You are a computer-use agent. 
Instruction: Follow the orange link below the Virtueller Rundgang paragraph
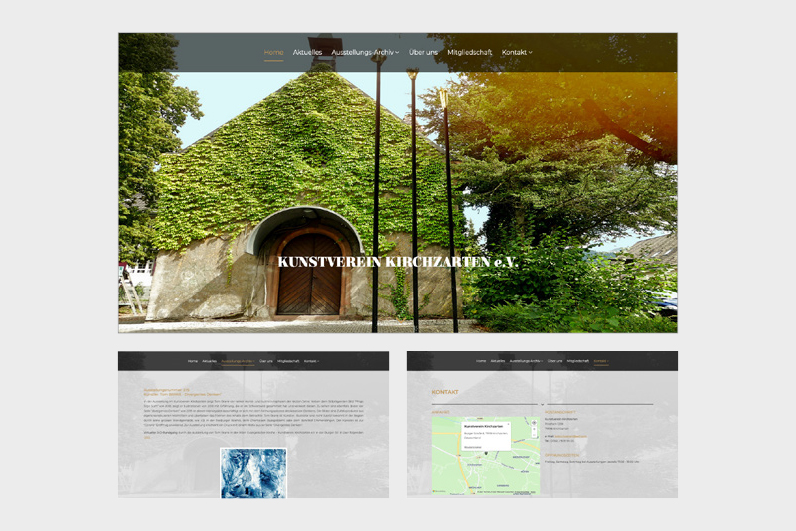(147, 438)
